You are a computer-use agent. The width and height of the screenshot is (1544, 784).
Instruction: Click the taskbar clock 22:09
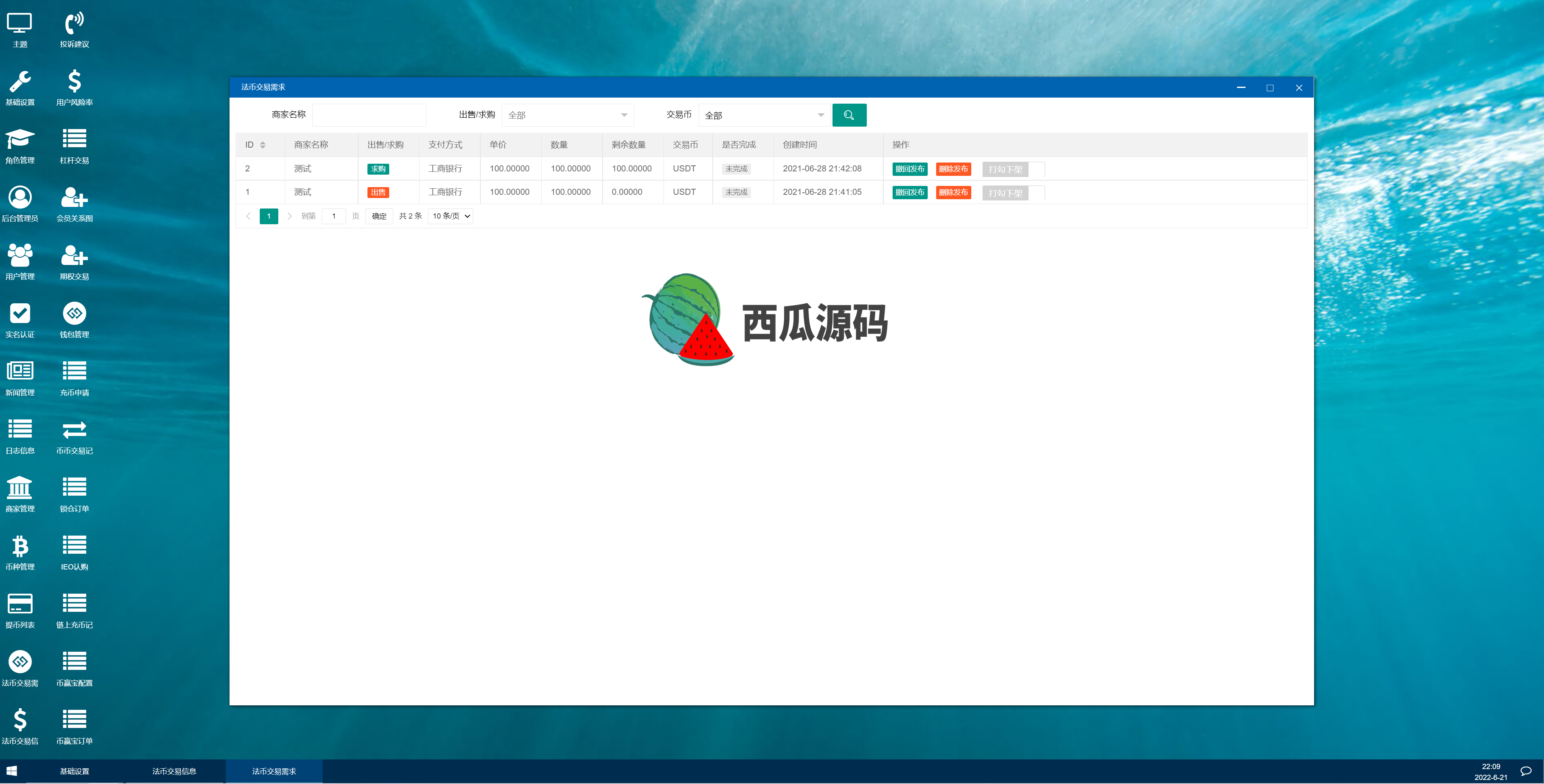coord(1491,767)
